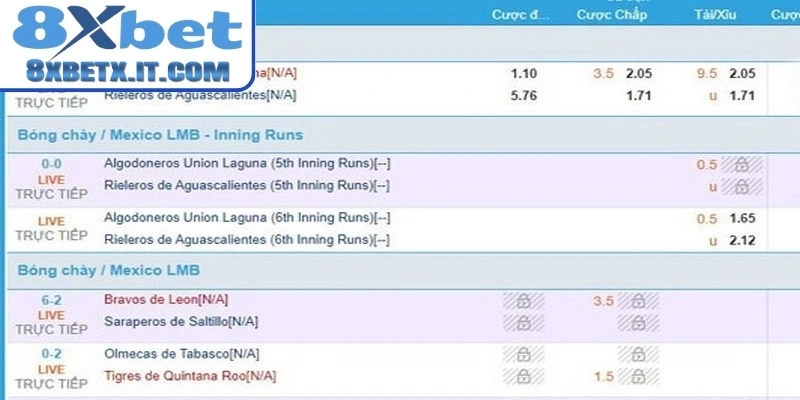
Task: Click locked handicap 1.5 for Tigres de Quintana Roo
Action: (638, 377)
